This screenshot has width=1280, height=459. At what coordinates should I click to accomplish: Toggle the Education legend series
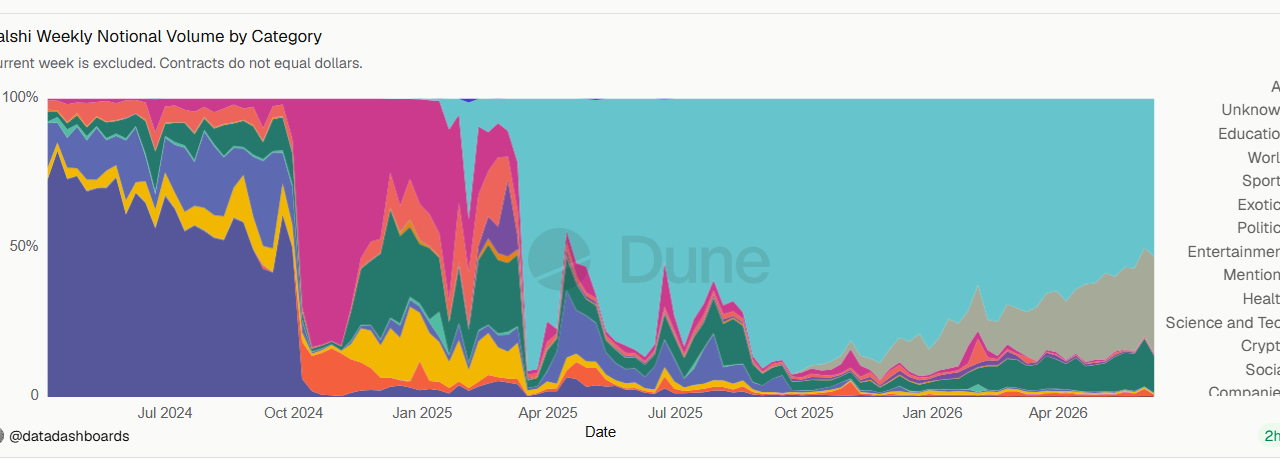[1249, 134]
